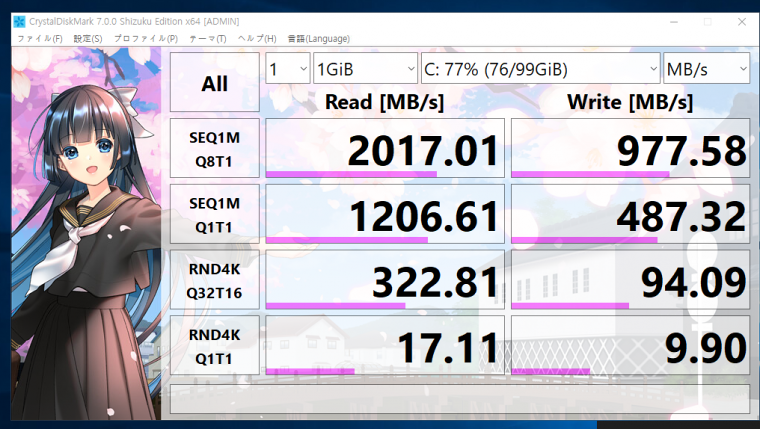
Task: Click the Read [MB/s] column header
Action: tap(384, 102)
